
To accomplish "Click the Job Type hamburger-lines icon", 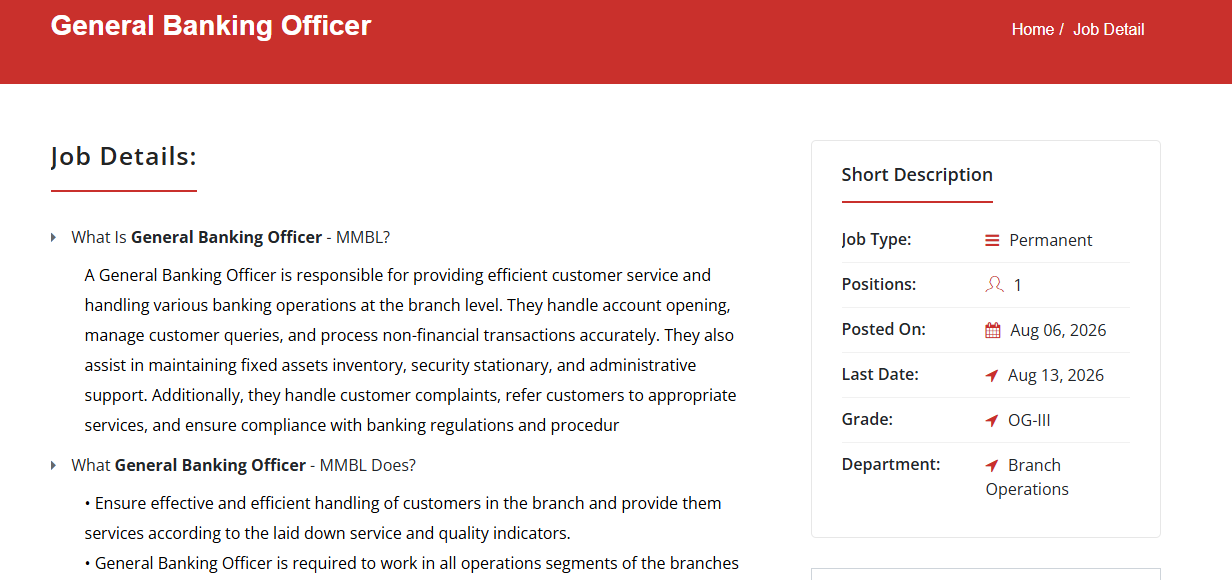I will click(x=992, y=240).
